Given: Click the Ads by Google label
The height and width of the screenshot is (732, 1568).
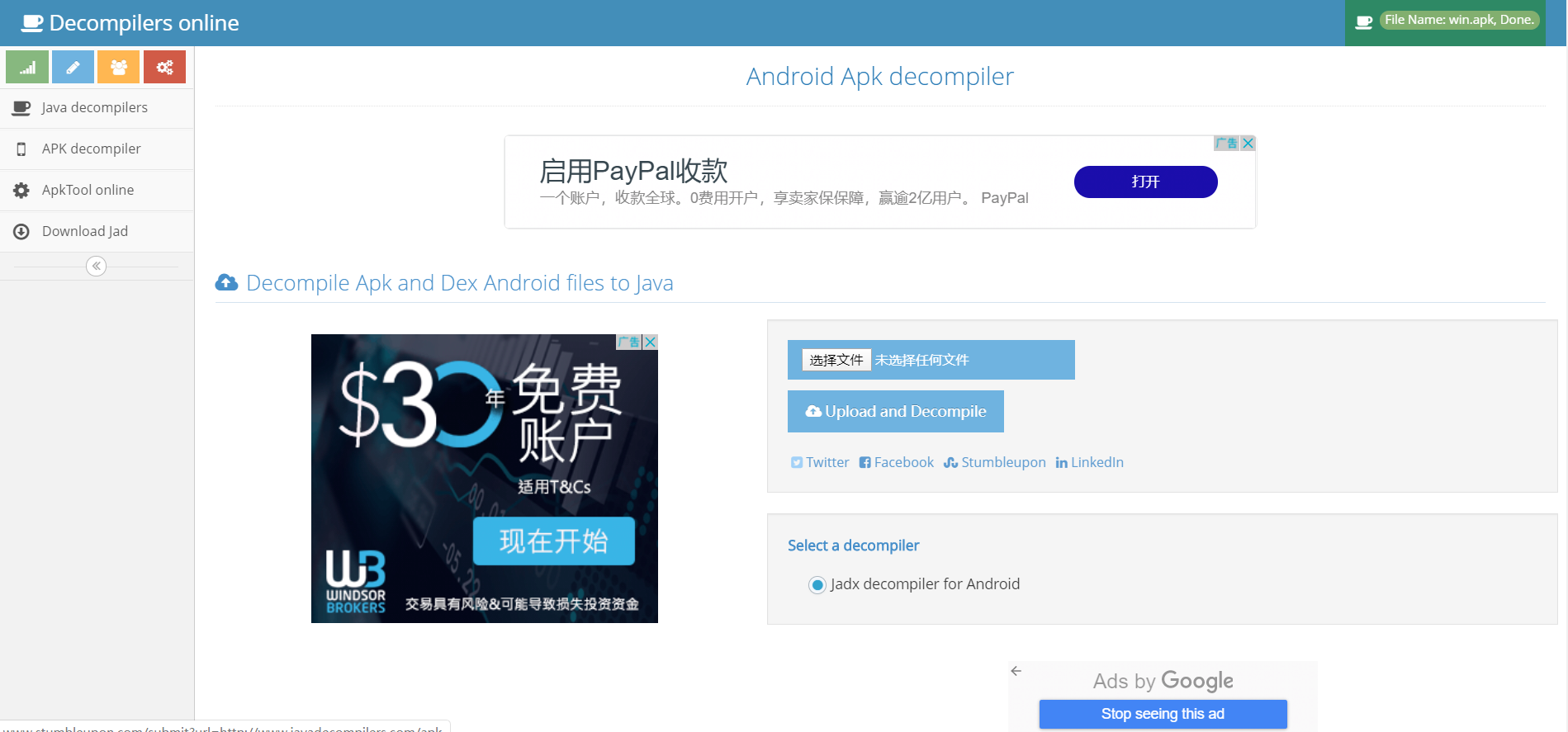Looking at the screenshot, I should click(1163, 681).
